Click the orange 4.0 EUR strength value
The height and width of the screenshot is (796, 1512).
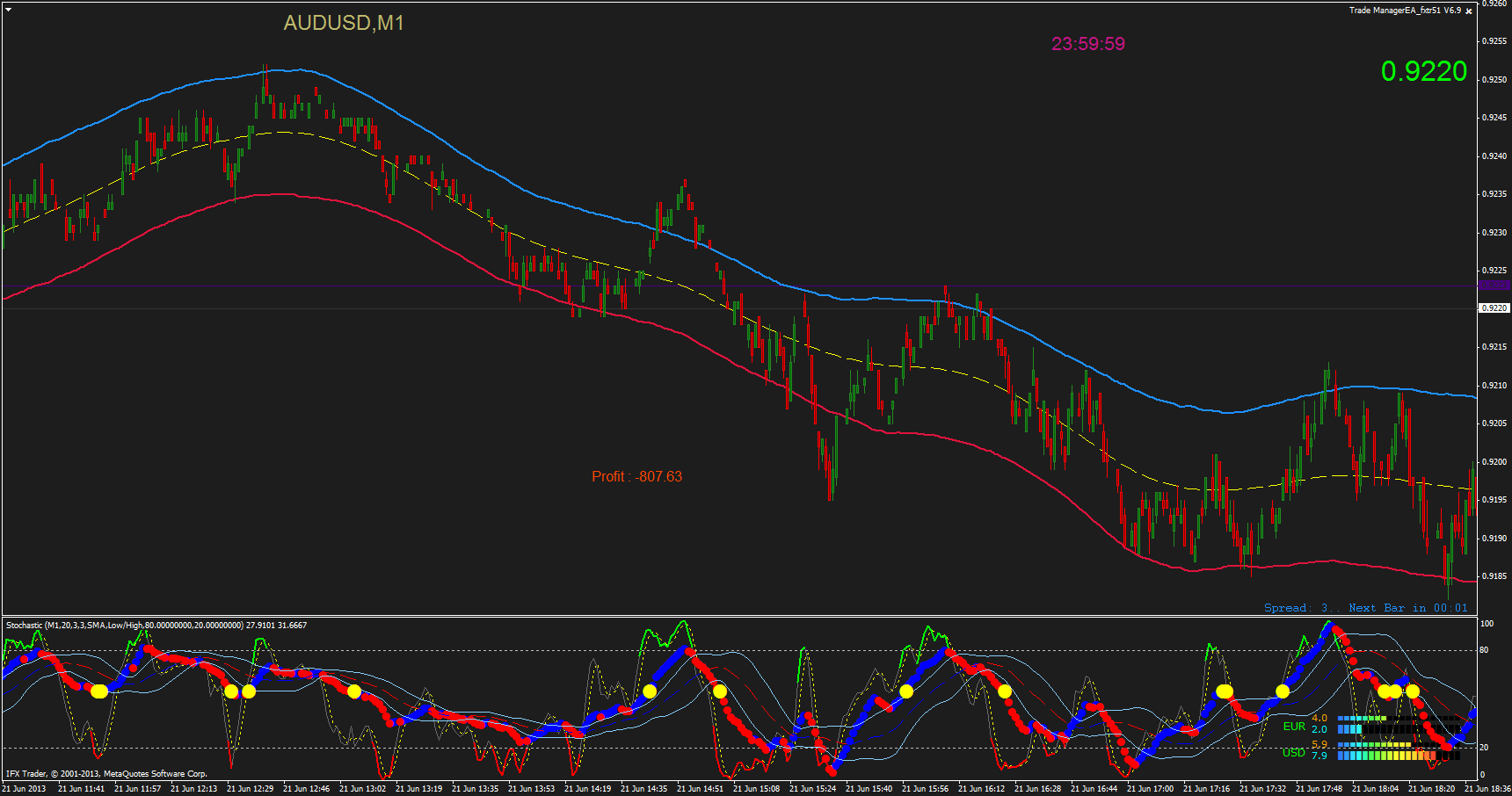click(x=1319, y=718)
